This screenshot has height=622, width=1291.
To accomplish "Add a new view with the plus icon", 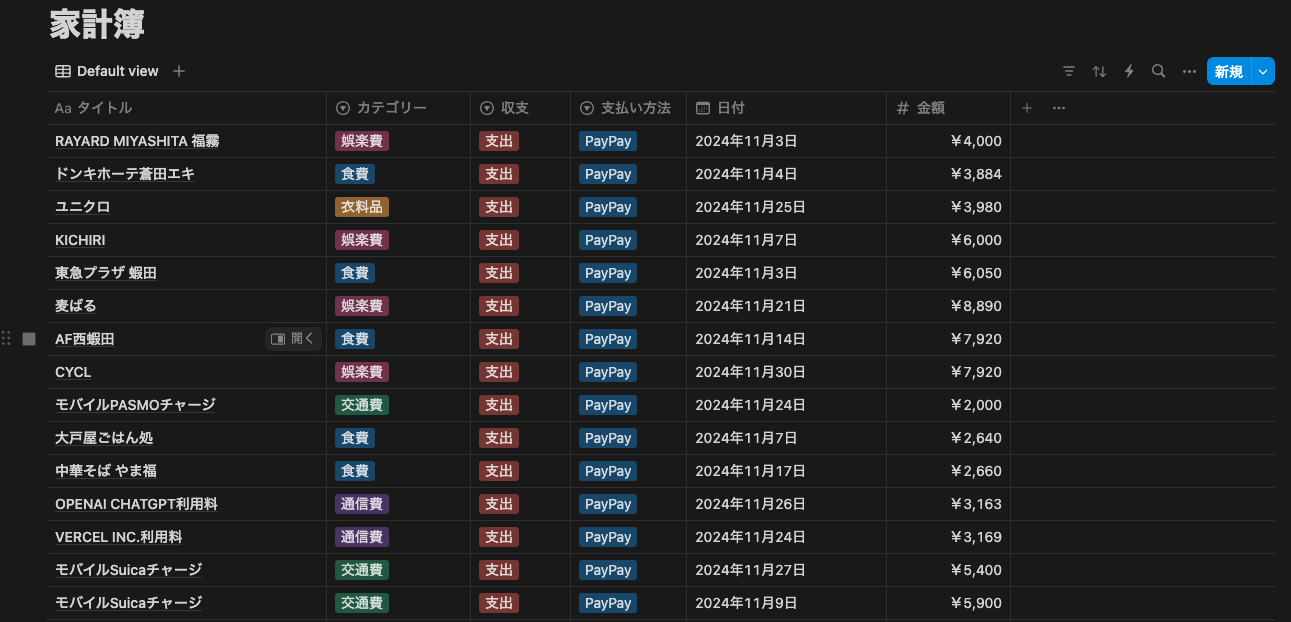I will coord(179,71).
